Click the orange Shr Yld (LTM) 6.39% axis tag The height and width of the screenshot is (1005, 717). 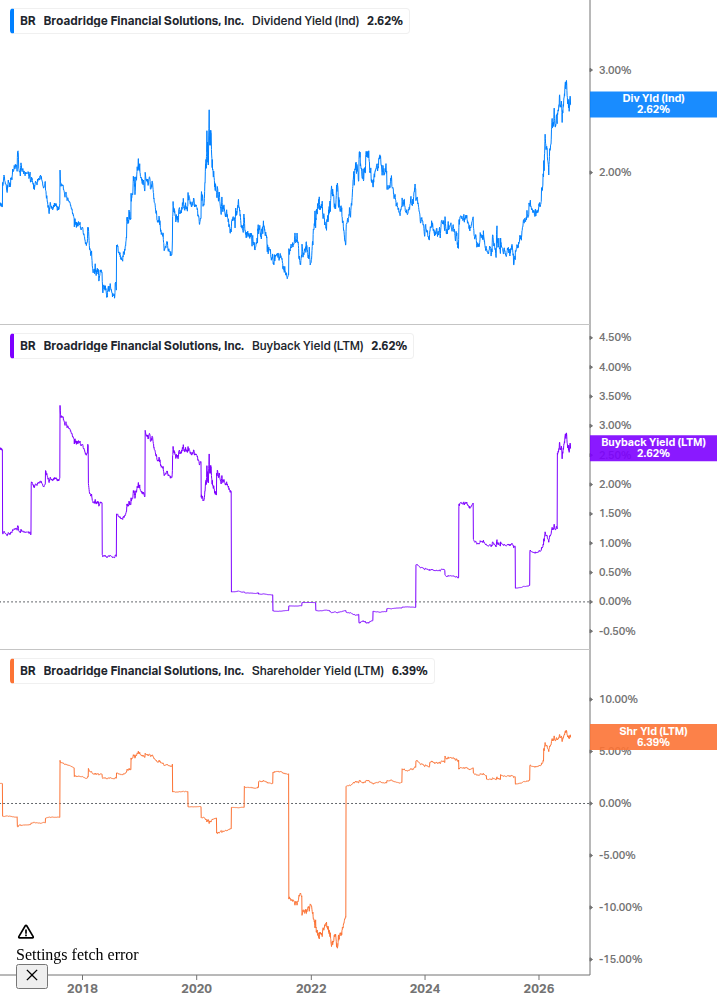click(x=653, y=737)
